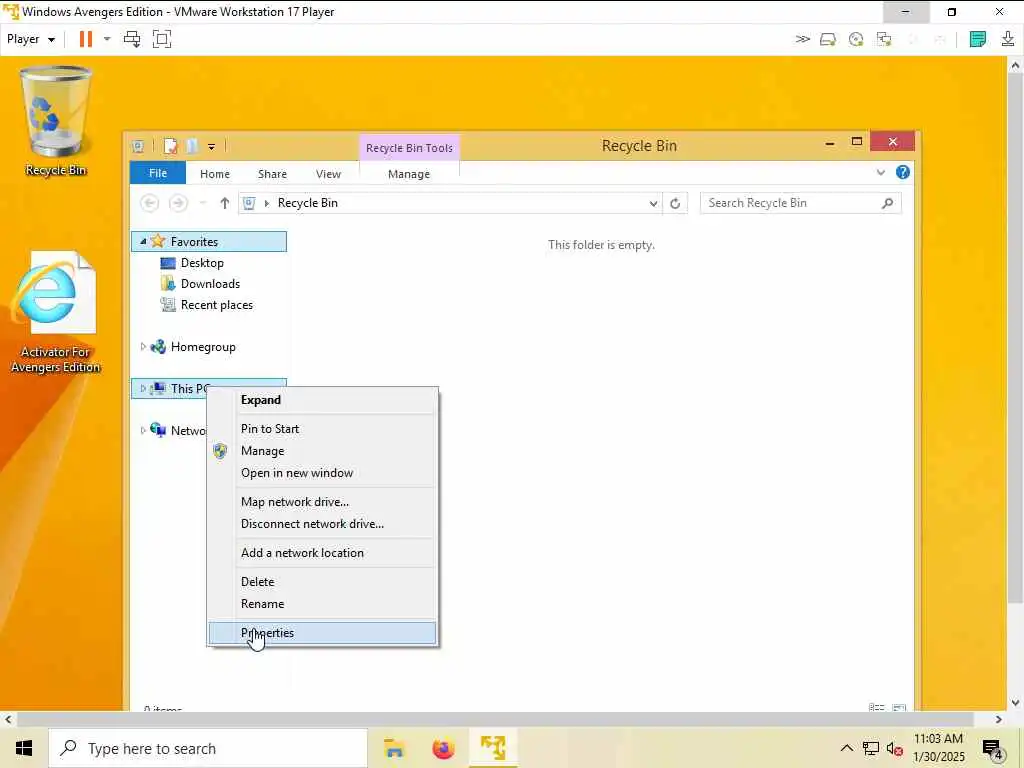The height and width of the screenshot is (768, 1024).
Task: Choose Rename in the context menu
Action: (x=322, y=603)
